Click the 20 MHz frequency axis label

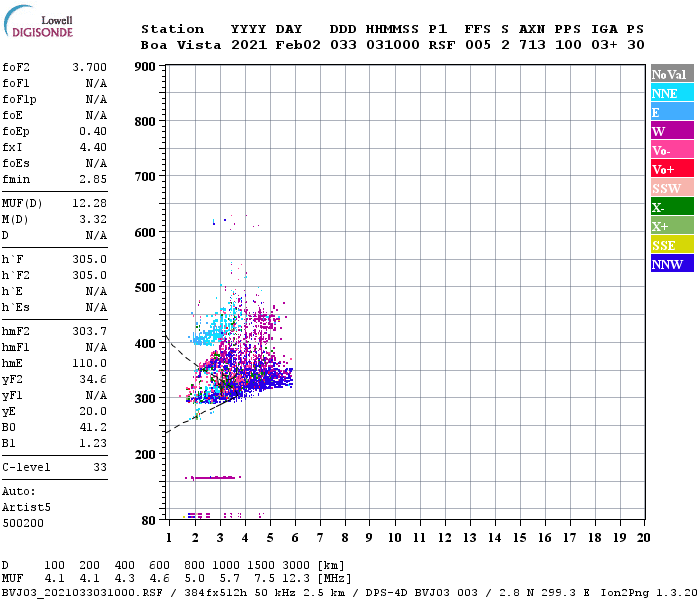click(x=643, y=538)
